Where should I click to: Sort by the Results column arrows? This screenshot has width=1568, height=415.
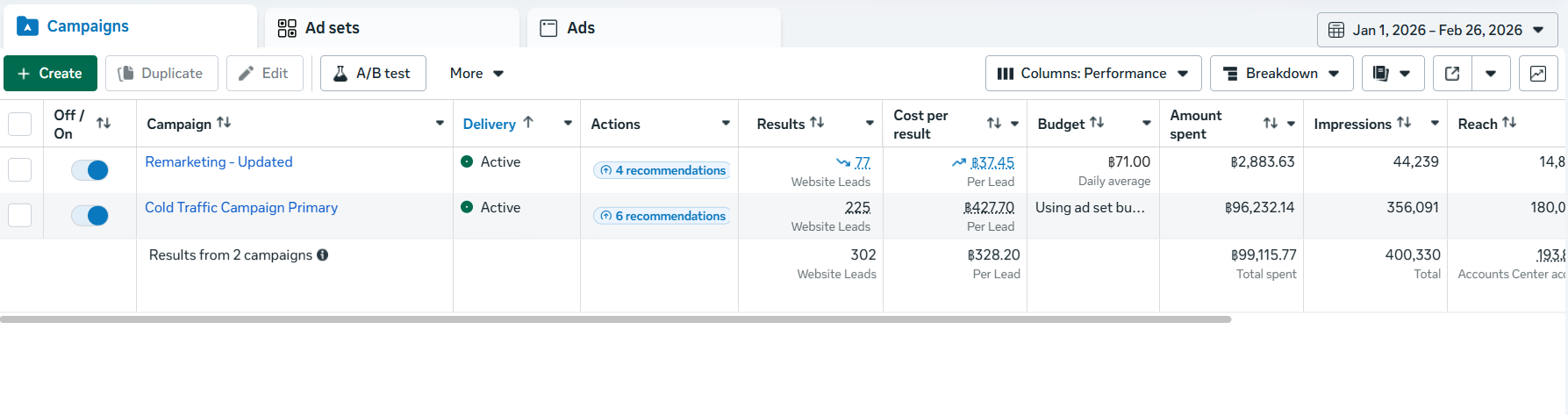(x=817, y=123)
